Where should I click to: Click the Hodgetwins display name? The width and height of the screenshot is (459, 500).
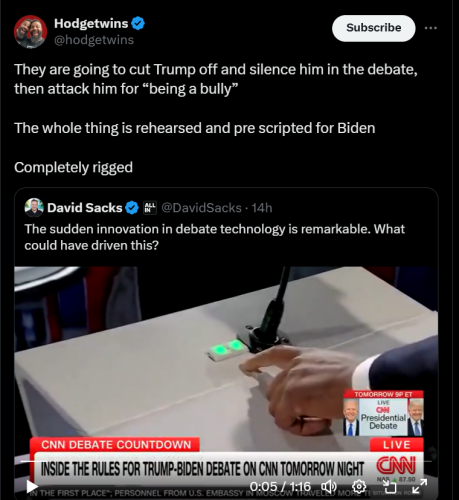pyautogui.click(x=91, y=23)
